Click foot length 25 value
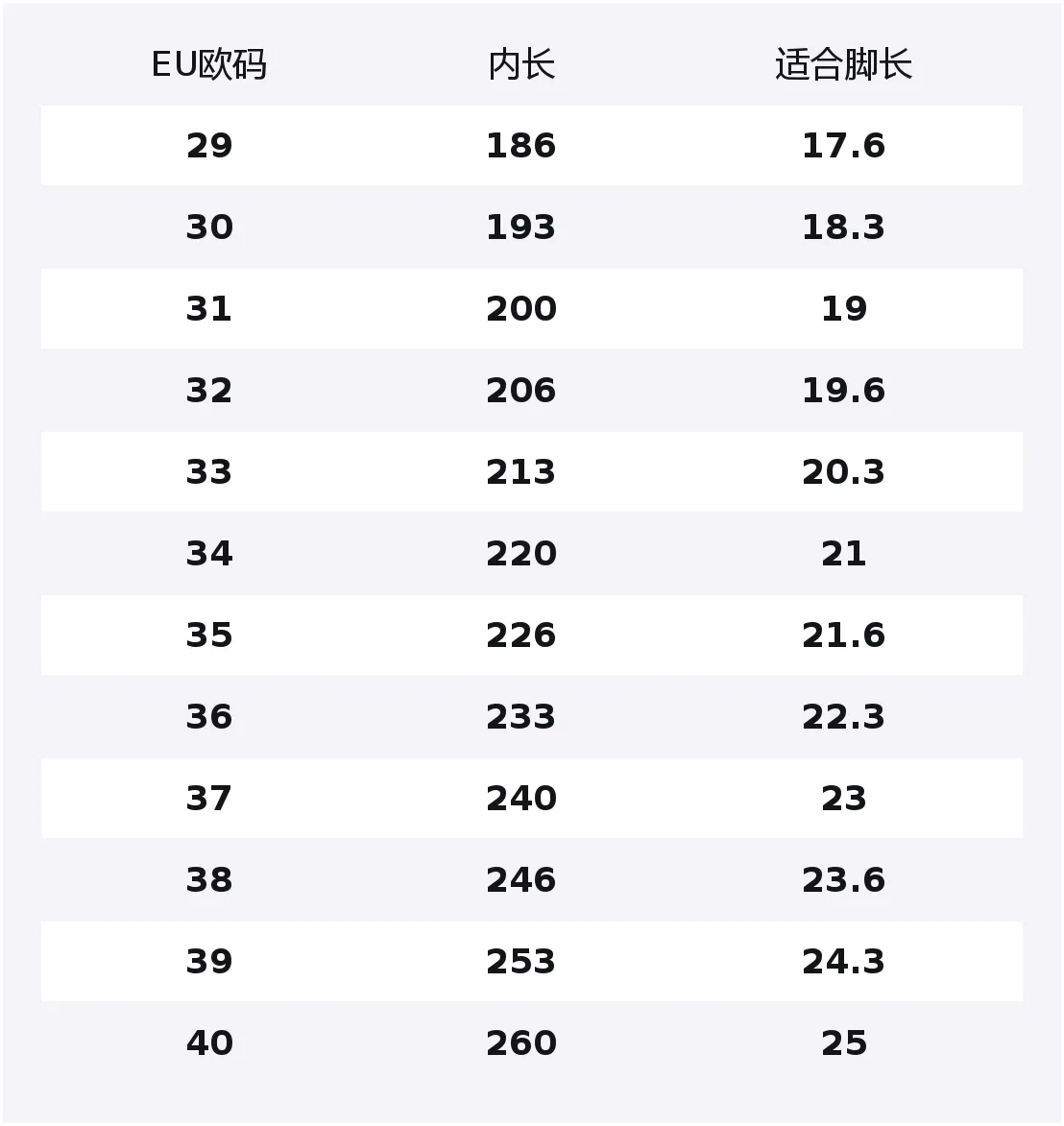 [x=843, y=1043]
